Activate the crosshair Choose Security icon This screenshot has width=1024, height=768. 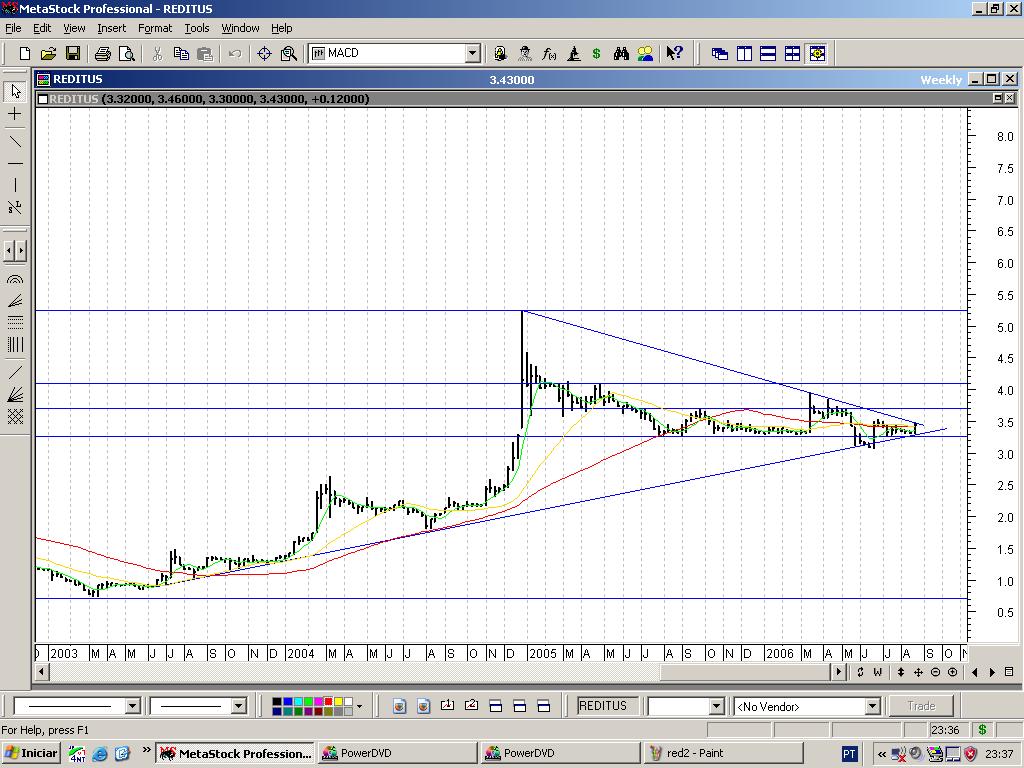tap(264, 54)
